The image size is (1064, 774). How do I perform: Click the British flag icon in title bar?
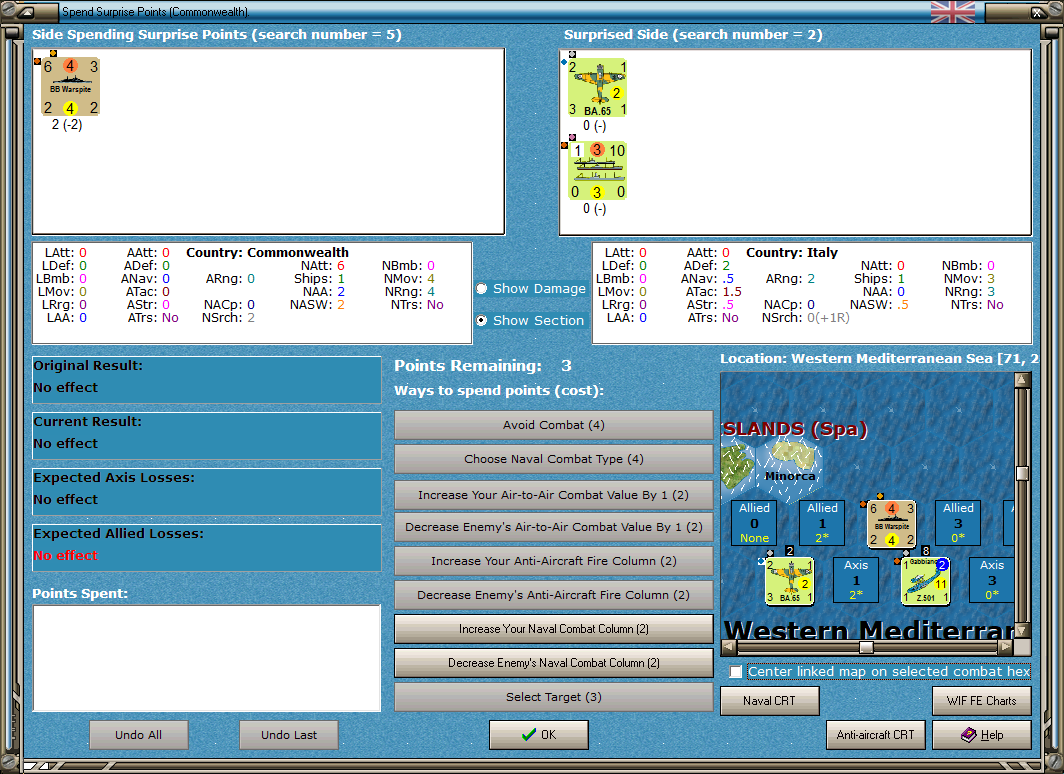pos(953,12)
